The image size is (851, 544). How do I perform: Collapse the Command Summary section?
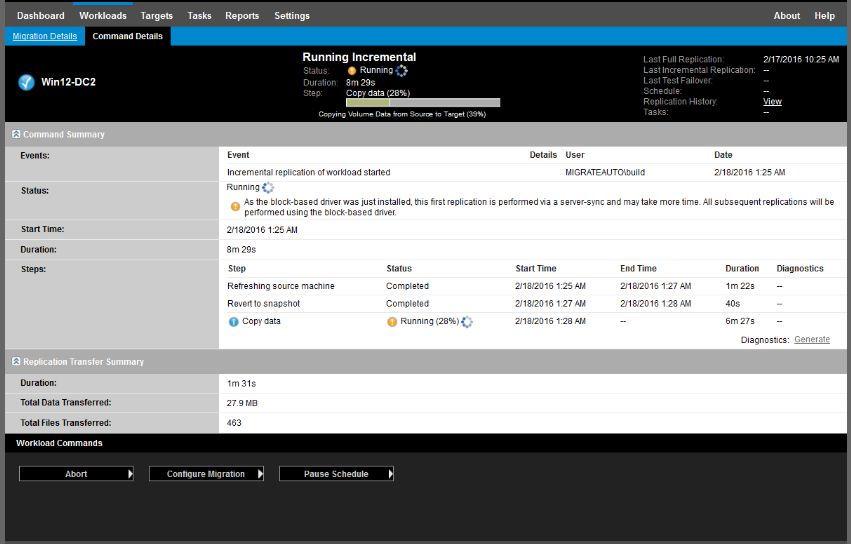point(15,134)
